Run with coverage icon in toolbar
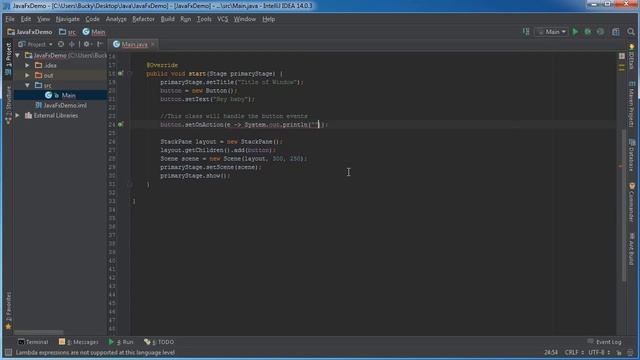This screenshot has width=640, height=360. point(600,32)
